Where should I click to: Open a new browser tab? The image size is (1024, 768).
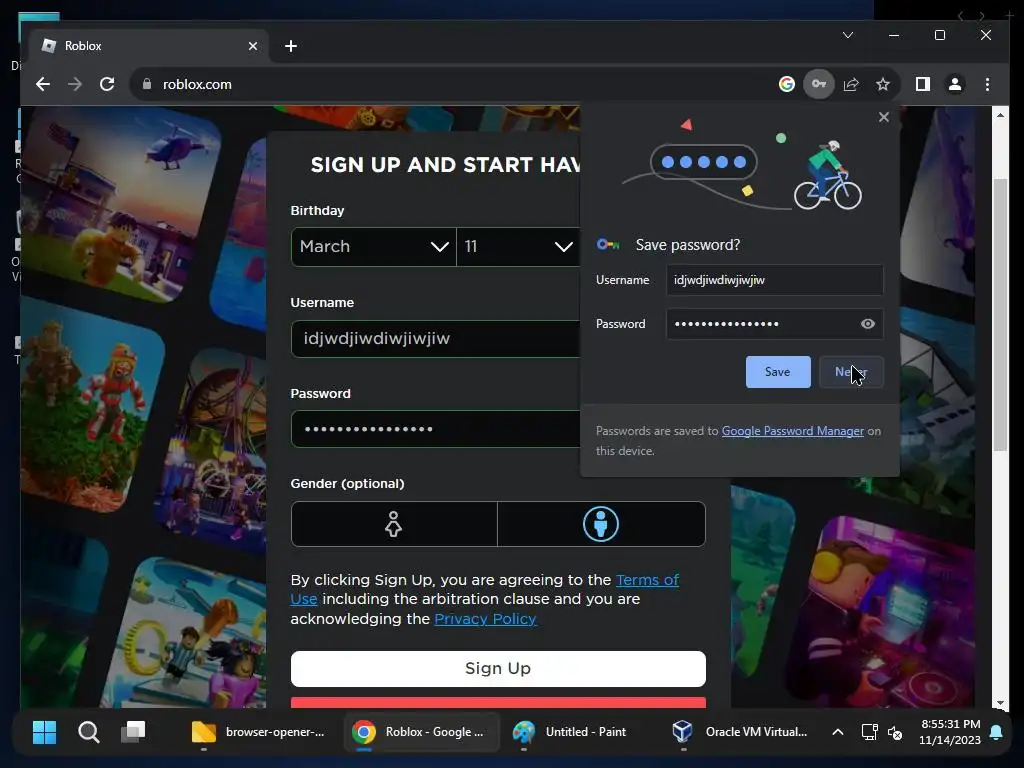point(291,46)
